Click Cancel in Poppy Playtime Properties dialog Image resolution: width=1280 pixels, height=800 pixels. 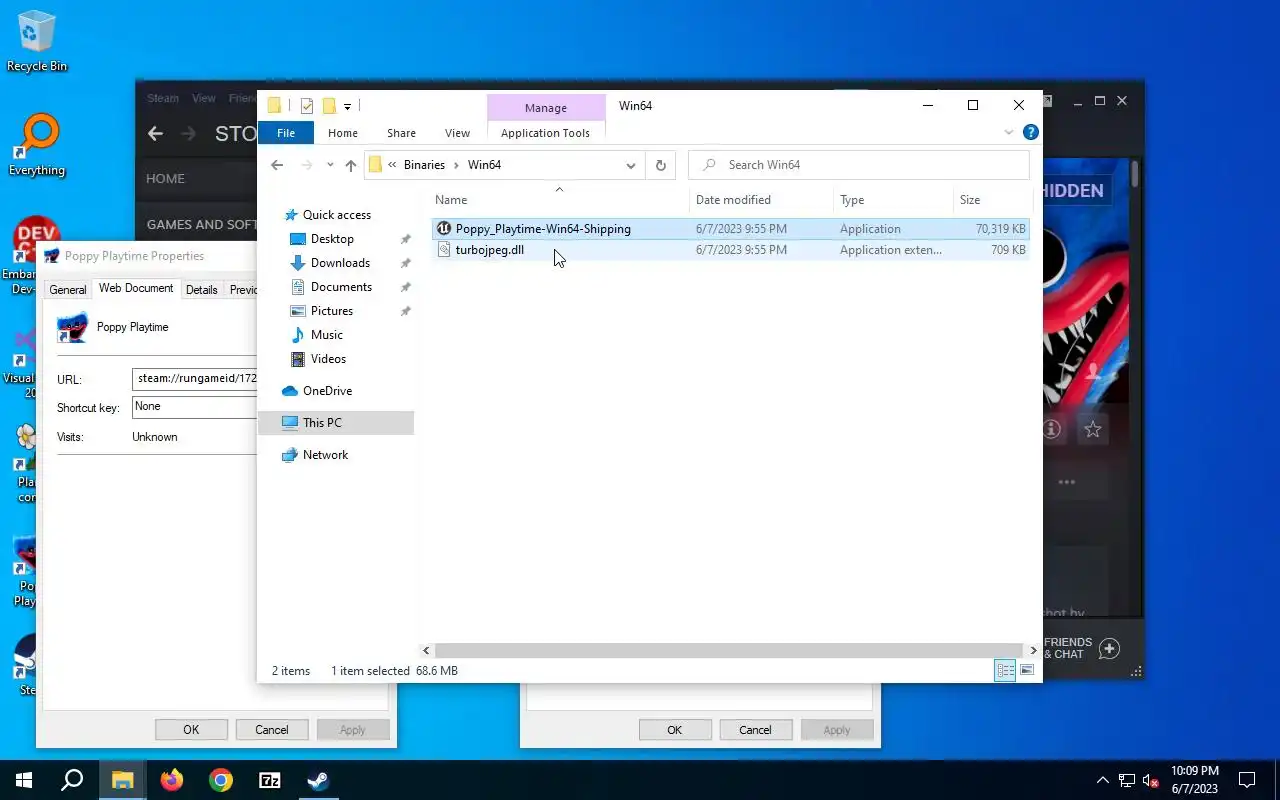point(271,730)
